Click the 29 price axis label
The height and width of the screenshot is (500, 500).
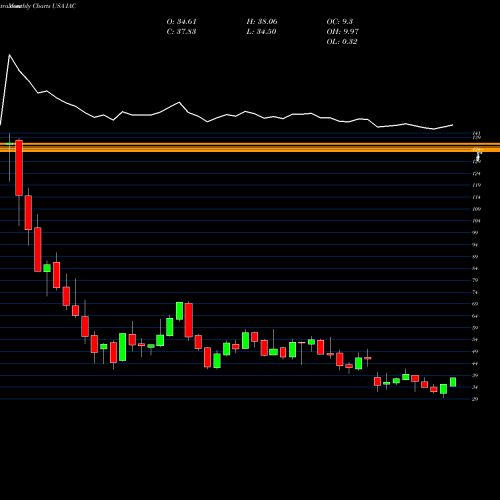click(x=475, y=399)
